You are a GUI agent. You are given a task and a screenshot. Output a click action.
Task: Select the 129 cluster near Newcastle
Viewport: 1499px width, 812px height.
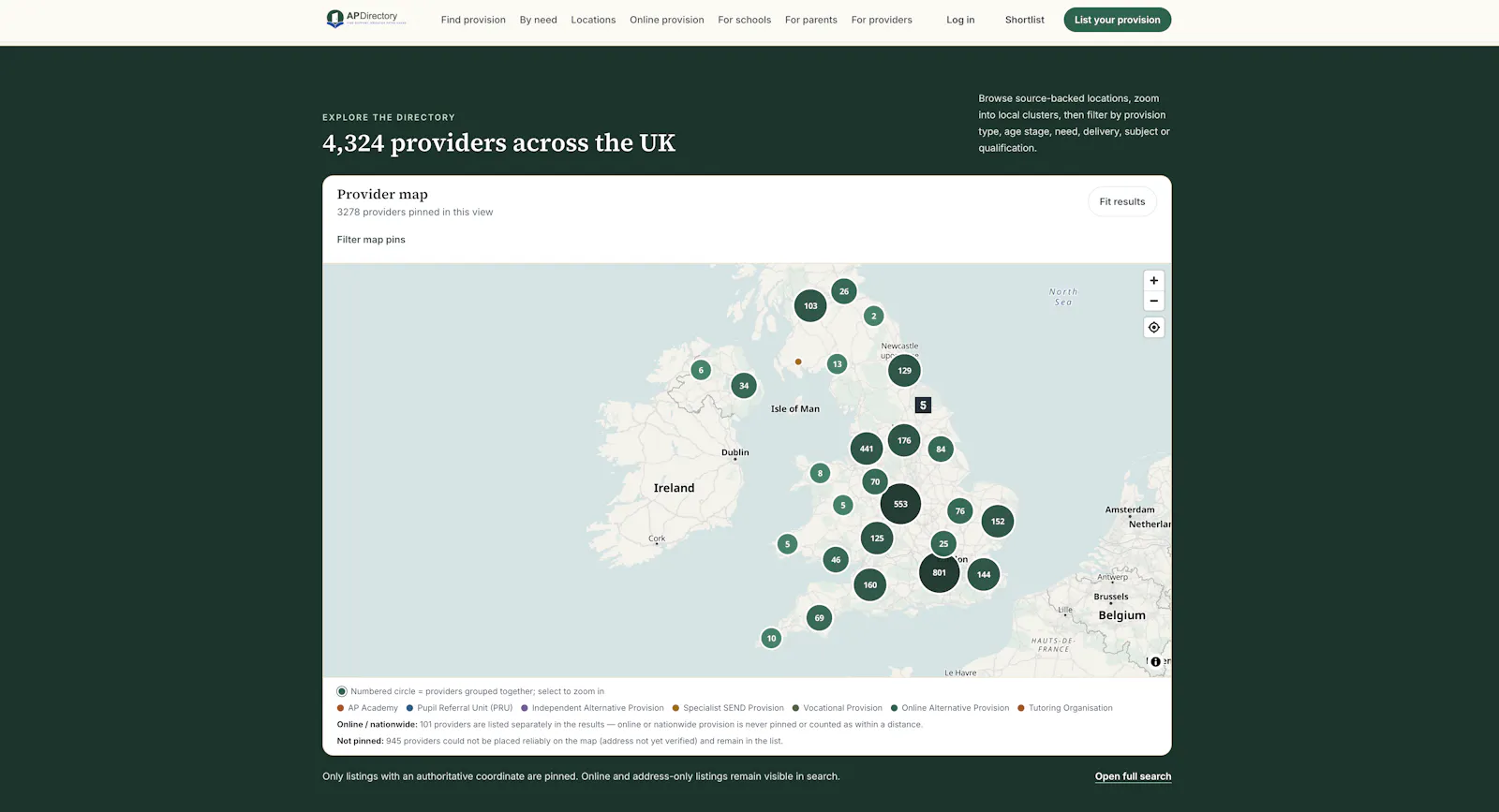pyautogui.click(x=904, y=370)
